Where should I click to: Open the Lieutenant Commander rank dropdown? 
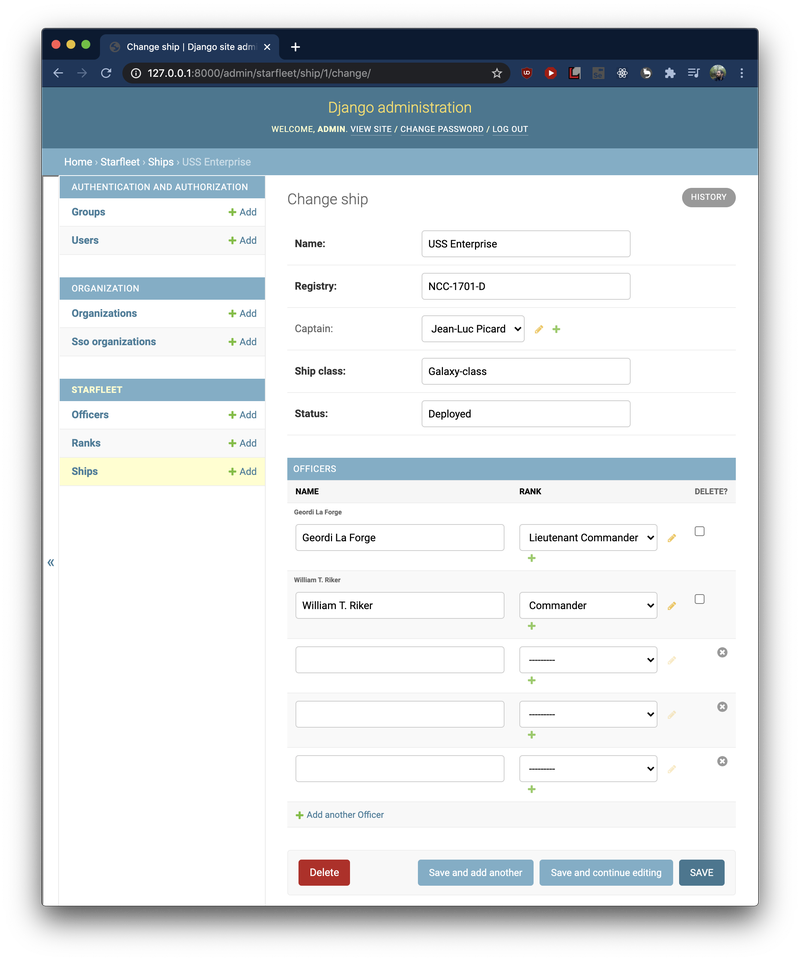pyautogui.click(x=588, y=537)
